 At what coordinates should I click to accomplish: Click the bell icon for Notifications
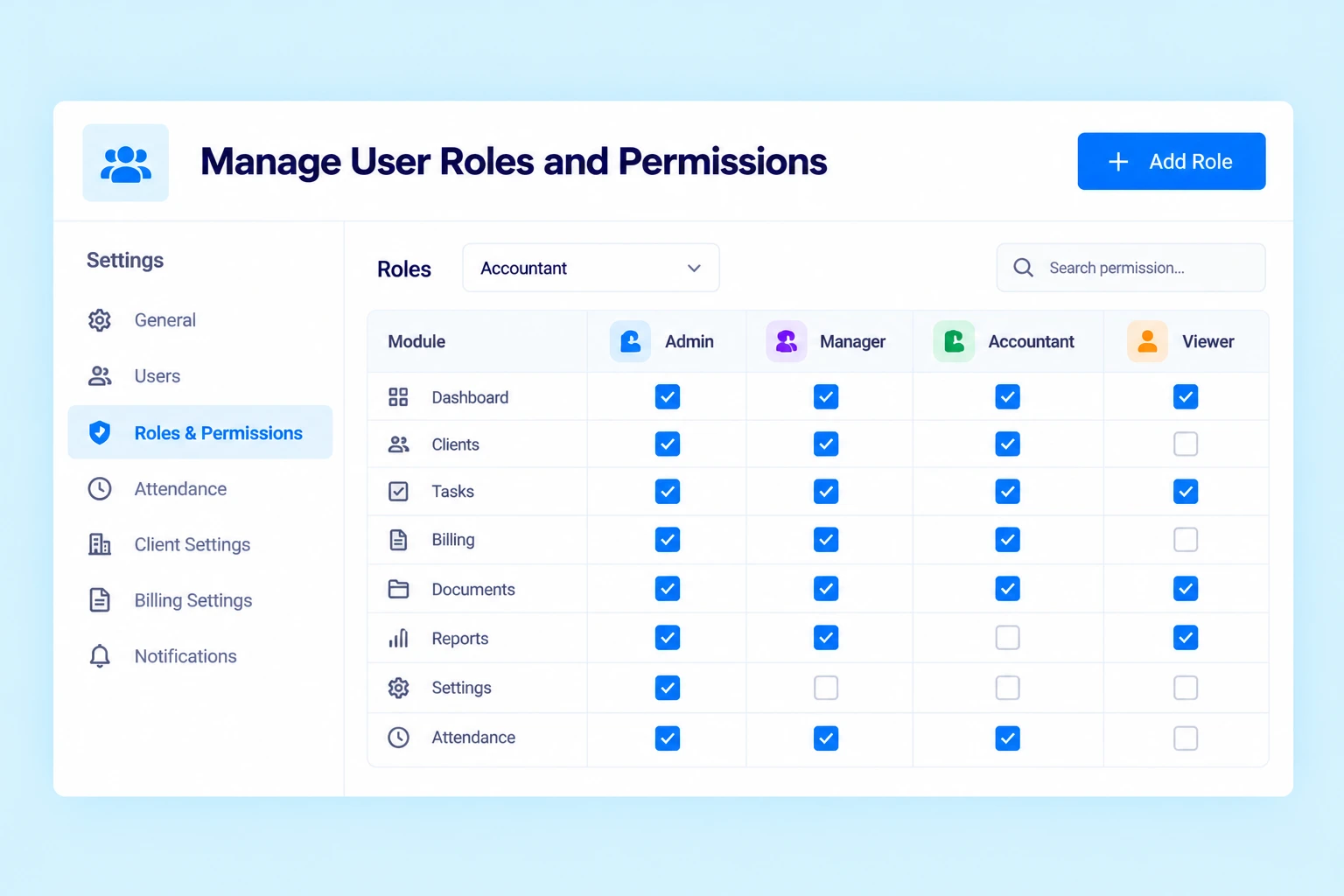100,656
